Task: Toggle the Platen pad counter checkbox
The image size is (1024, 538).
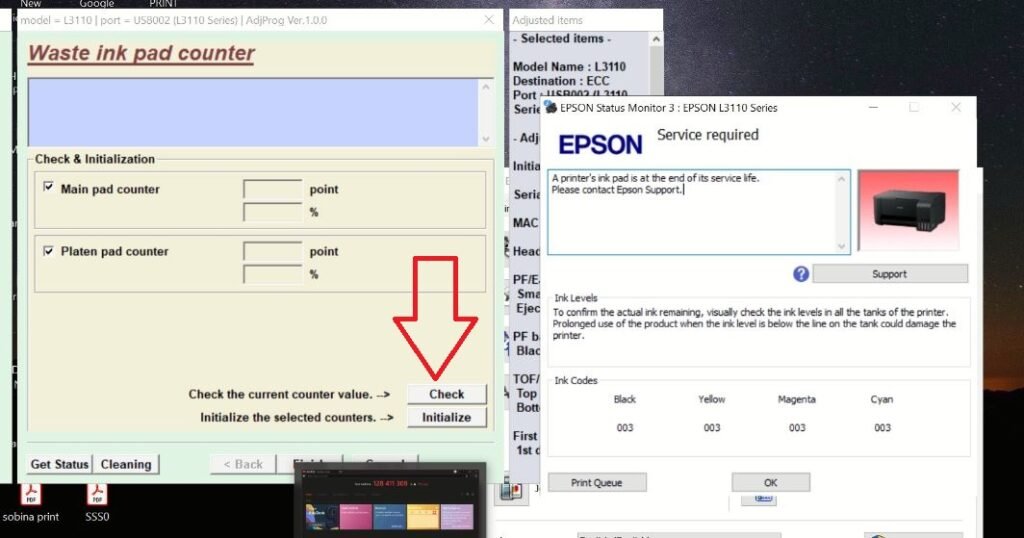Action: click(x=48, y=251)
